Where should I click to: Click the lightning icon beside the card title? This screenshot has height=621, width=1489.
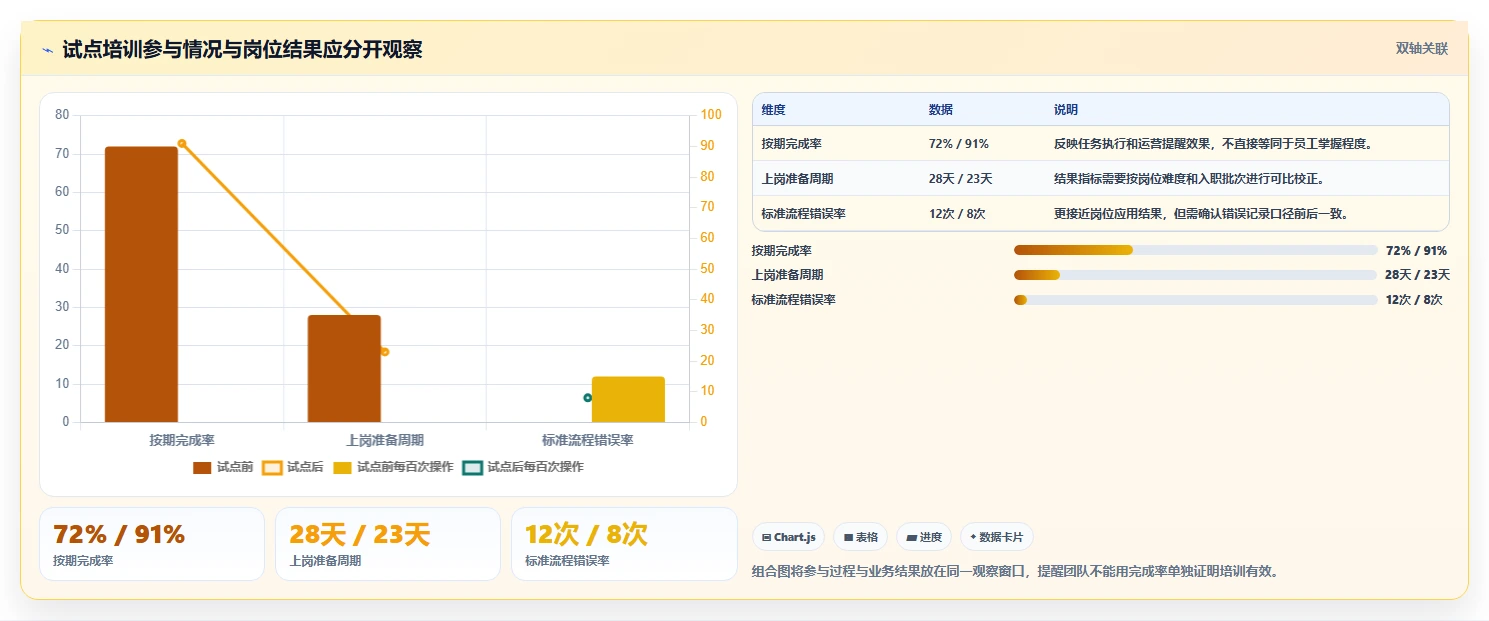pos(48,50)
